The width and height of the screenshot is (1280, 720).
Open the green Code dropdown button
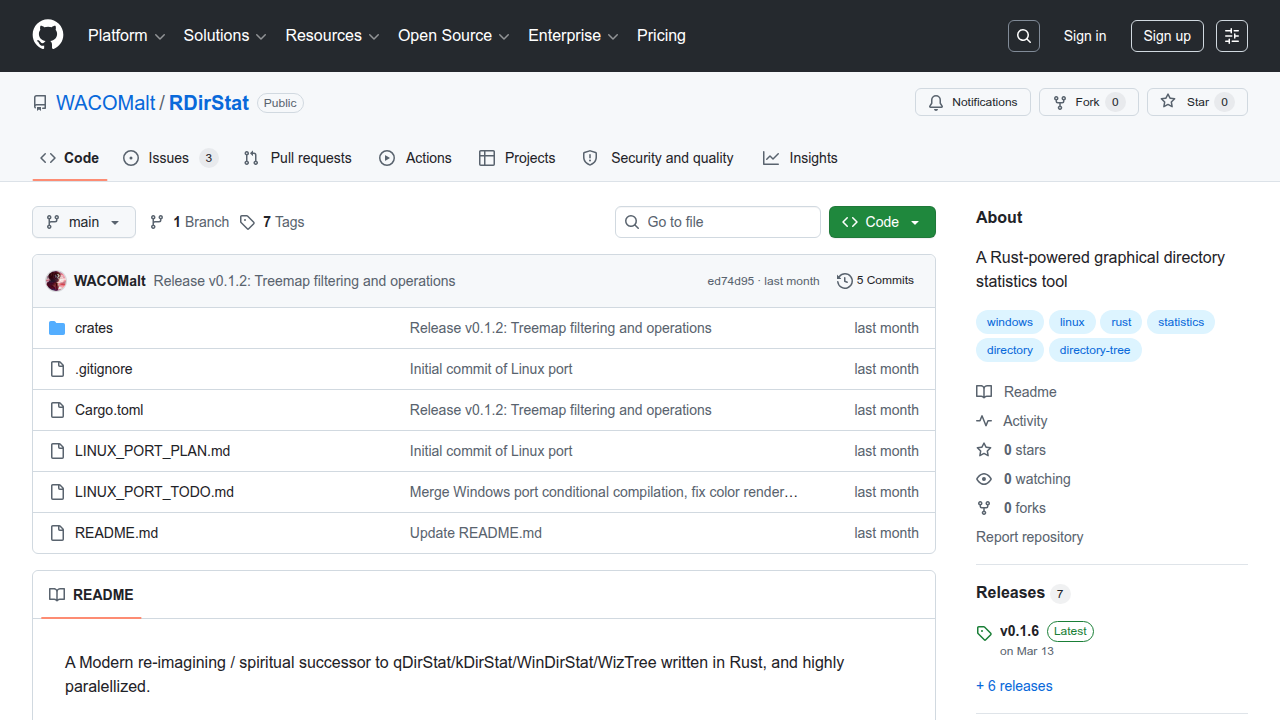[x=882, y=222]
